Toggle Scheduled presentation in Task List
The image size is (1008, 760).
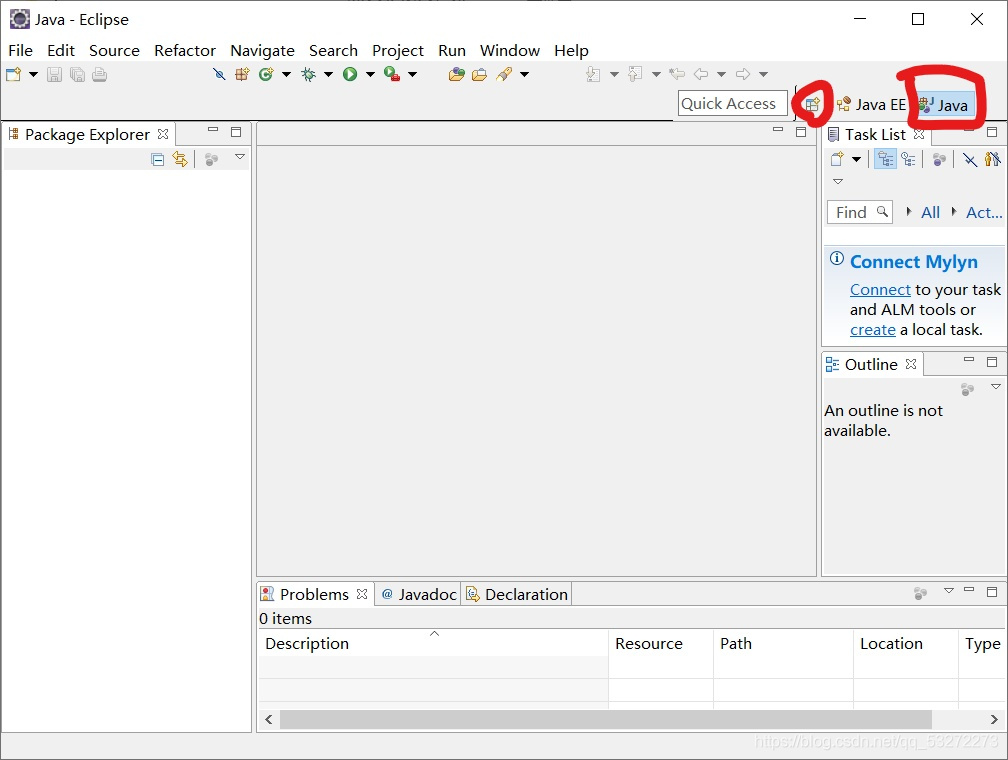(x=908, y=159)
